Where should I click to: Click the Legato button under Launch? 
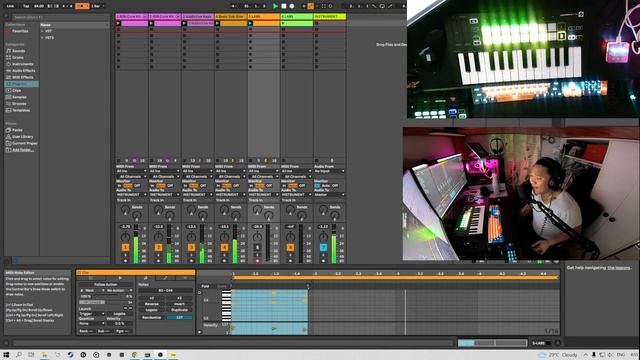tap(119, 314)
